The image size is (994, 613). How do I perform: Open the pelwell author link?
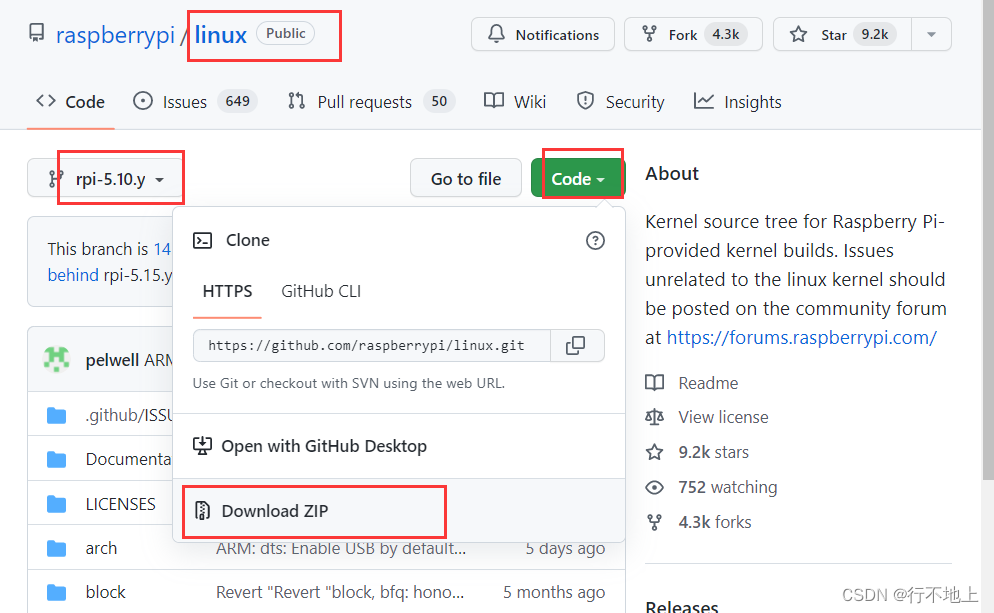click(x=112, y=360)
